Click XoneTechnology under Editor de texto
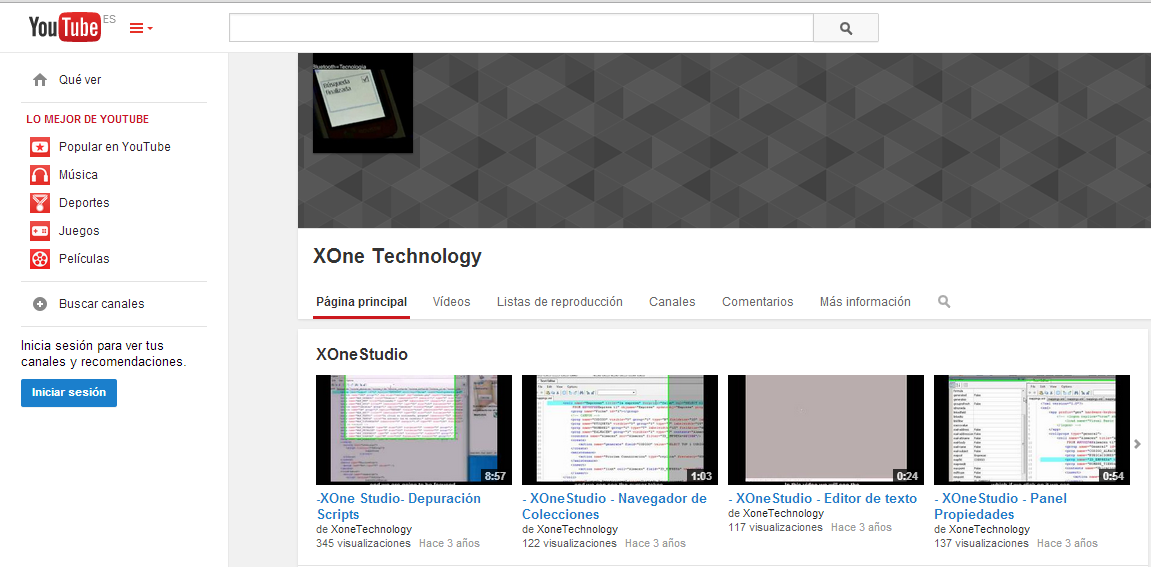 point(783,513)
